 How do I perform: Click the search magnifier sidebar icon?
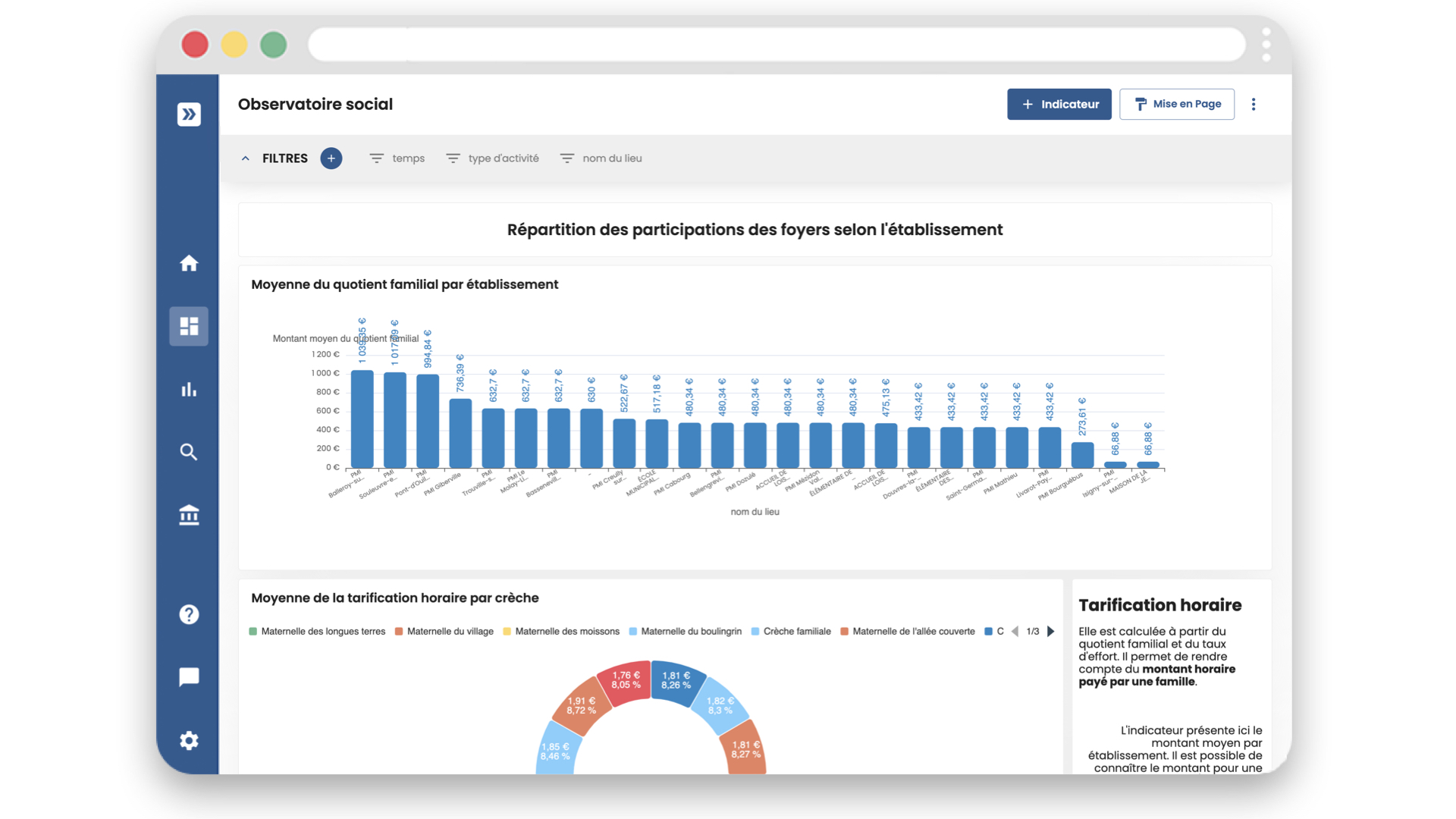(x=189, y=452)
